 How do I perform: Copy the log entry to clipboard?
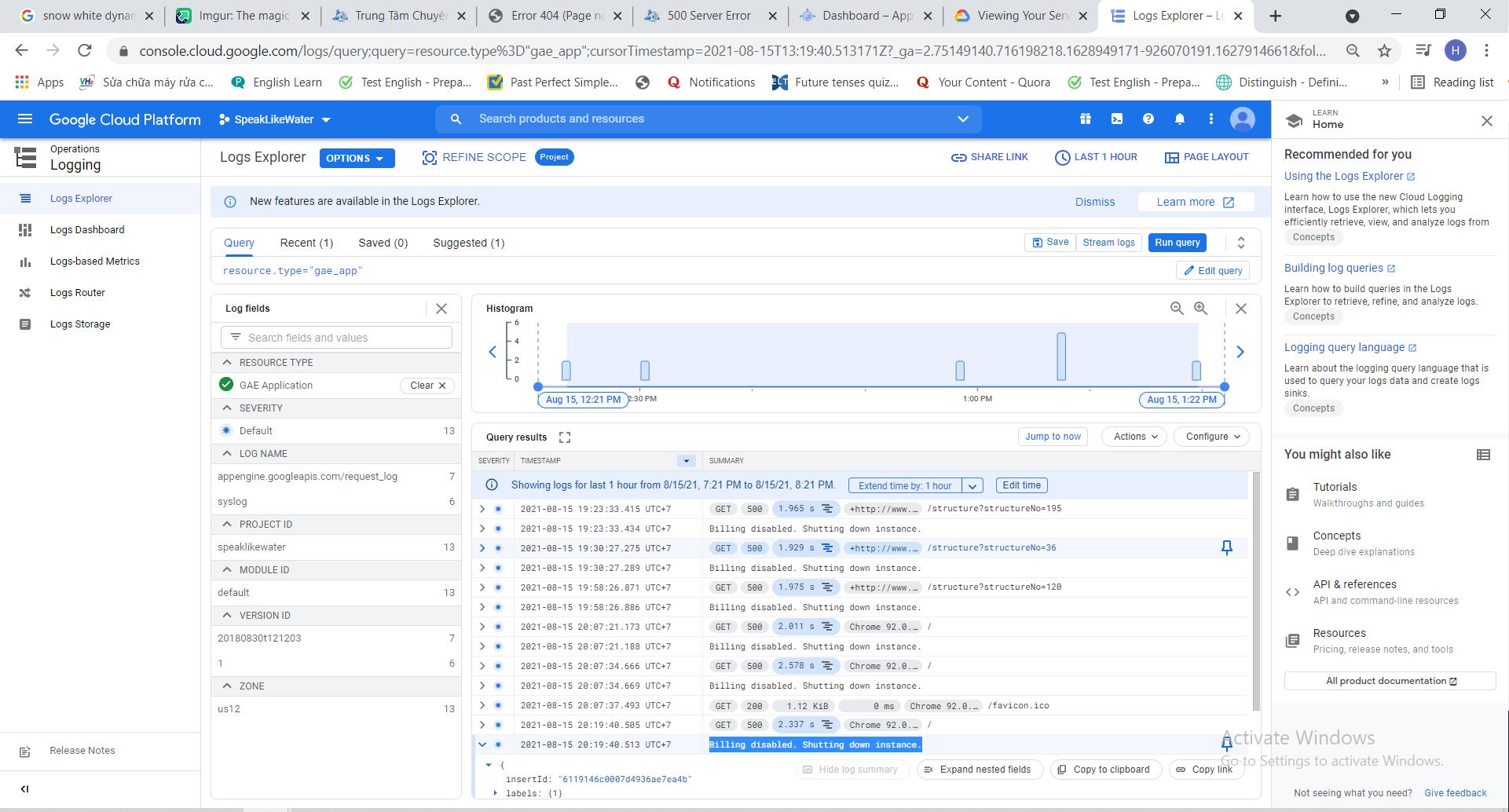coord(1104,770)
